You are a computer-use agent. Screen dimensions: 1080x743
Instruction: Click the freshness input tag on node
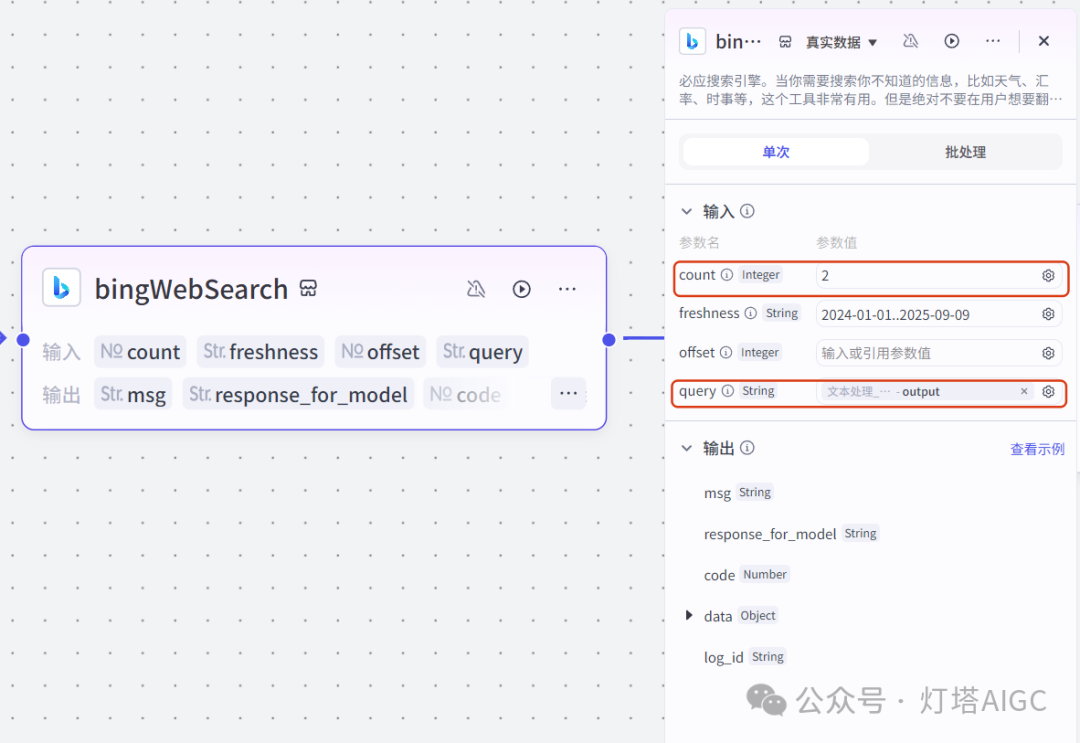[x=260, y=352]
